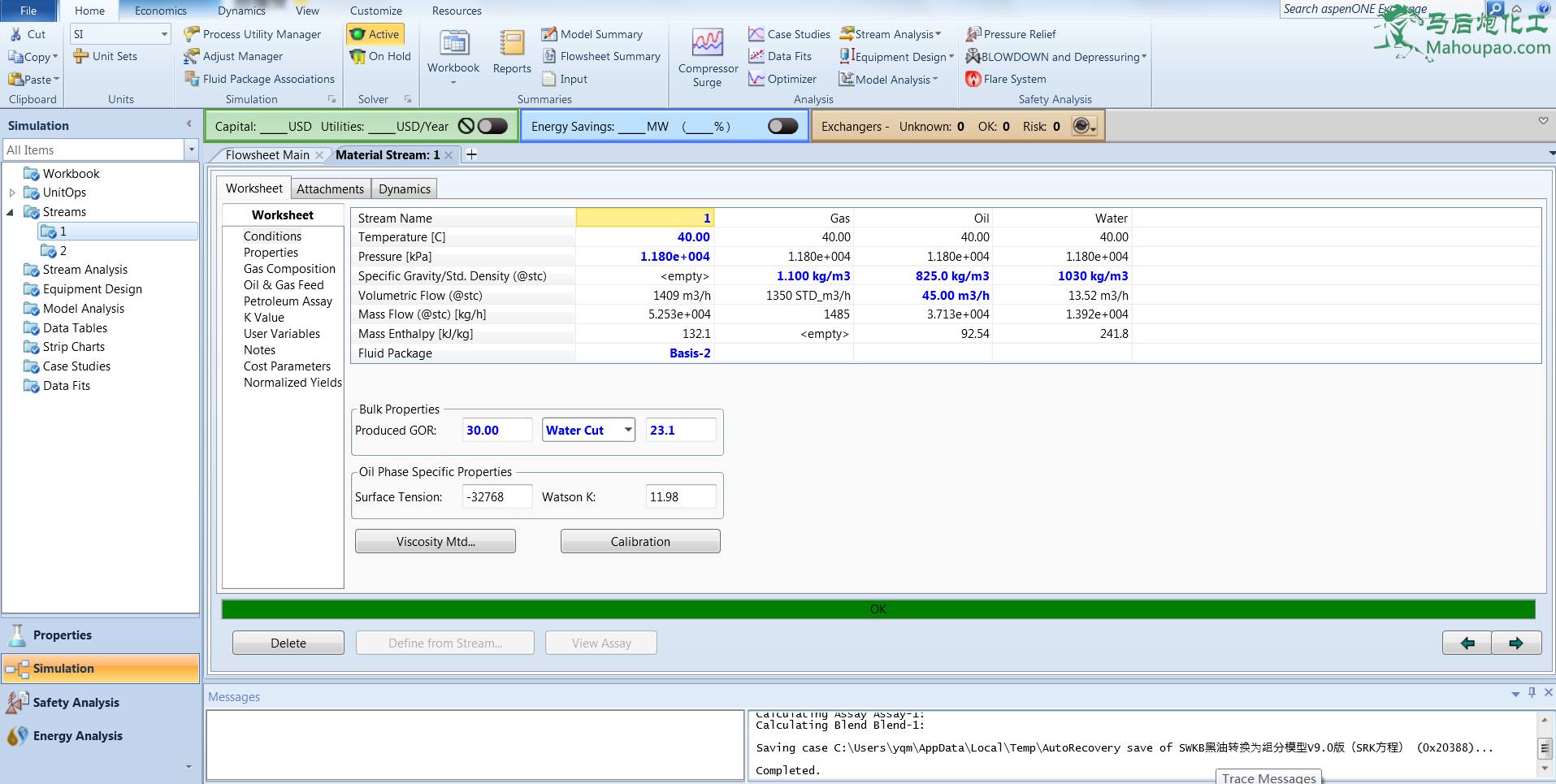Collapse the Simulation navigation pane
The image size is (1556, 784).
189,124
